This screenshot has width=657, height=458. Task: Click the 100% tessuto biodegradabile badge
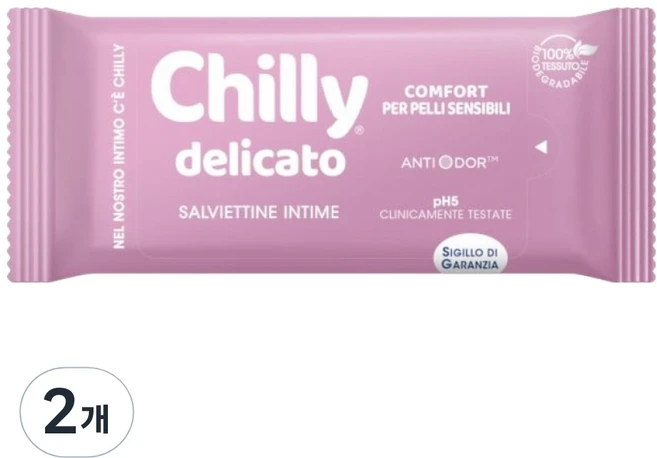564,63
